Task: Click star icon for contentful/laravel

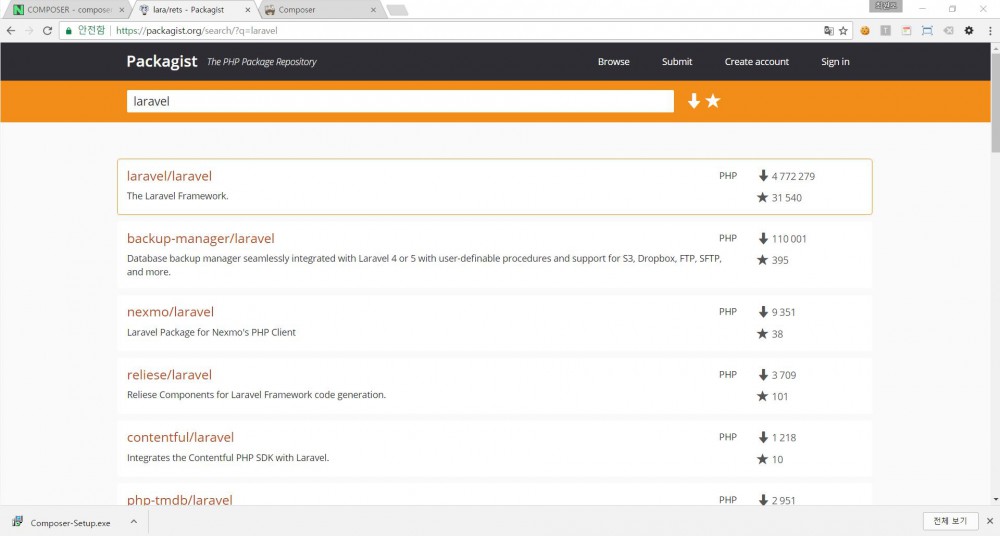Action: [x=762, y=459]
